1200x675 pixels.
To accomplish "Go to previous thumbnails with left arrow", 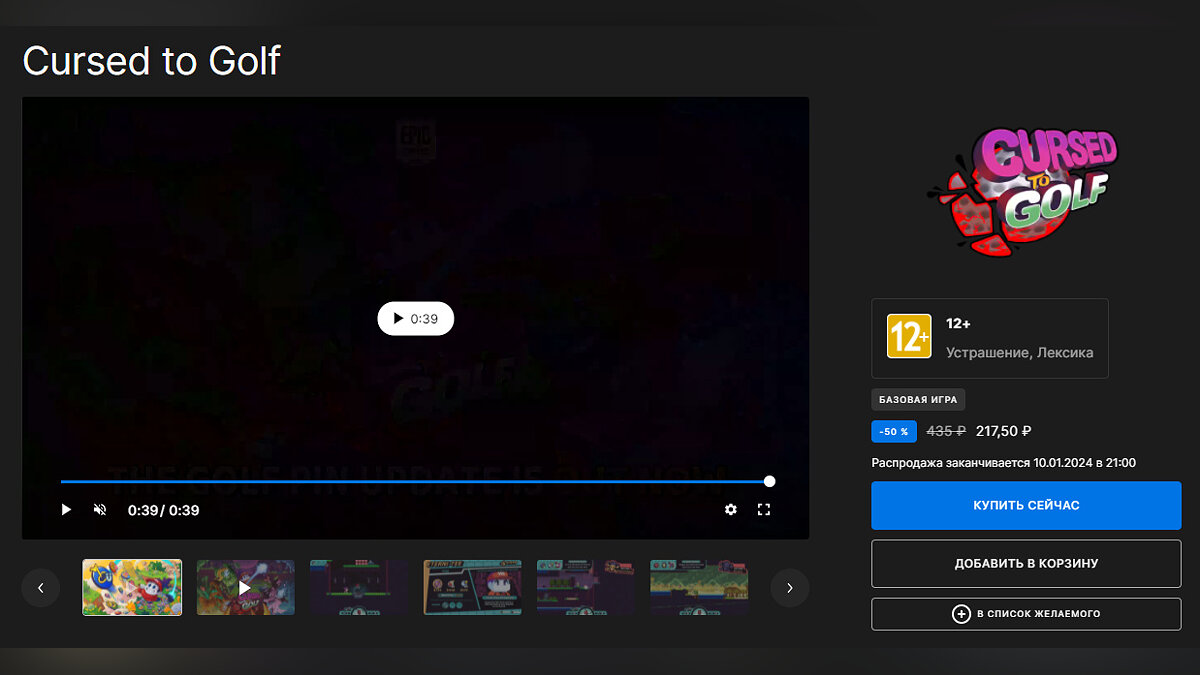I will (41, 588).
